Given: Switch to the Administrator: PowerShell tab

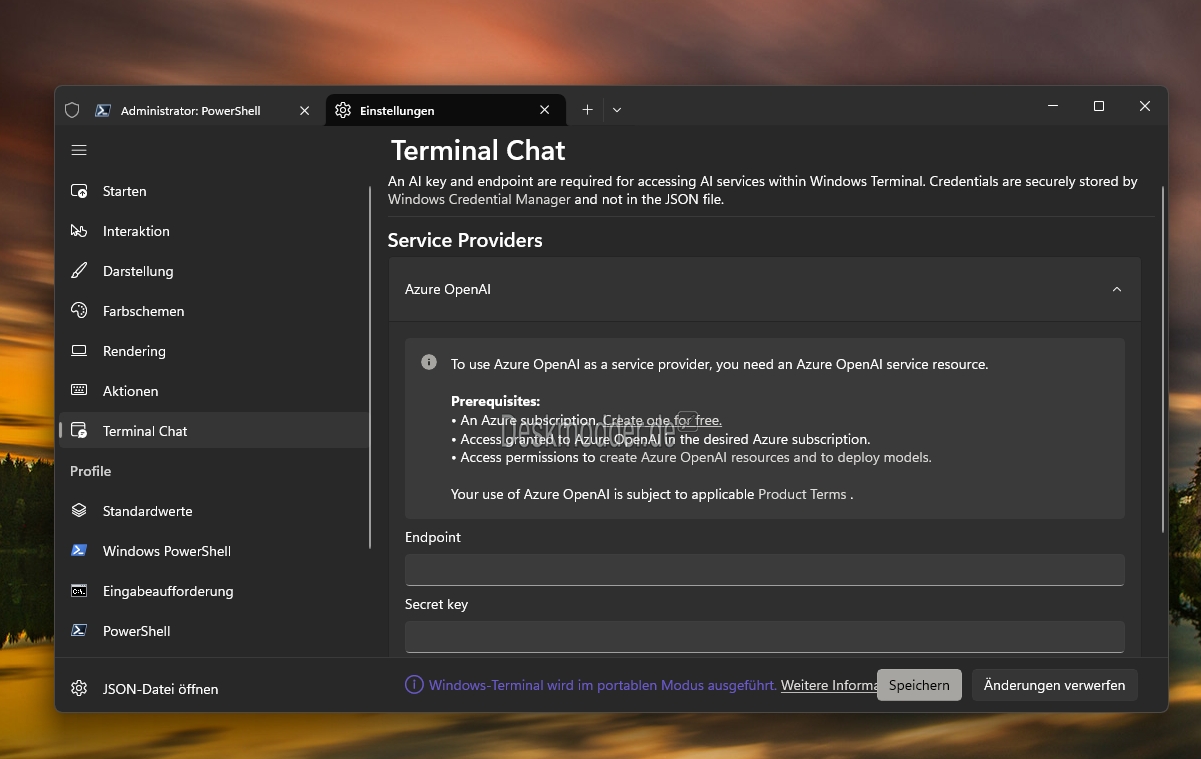Looking at the screenshot, I should pyautogui.click(x=191, y=110).
